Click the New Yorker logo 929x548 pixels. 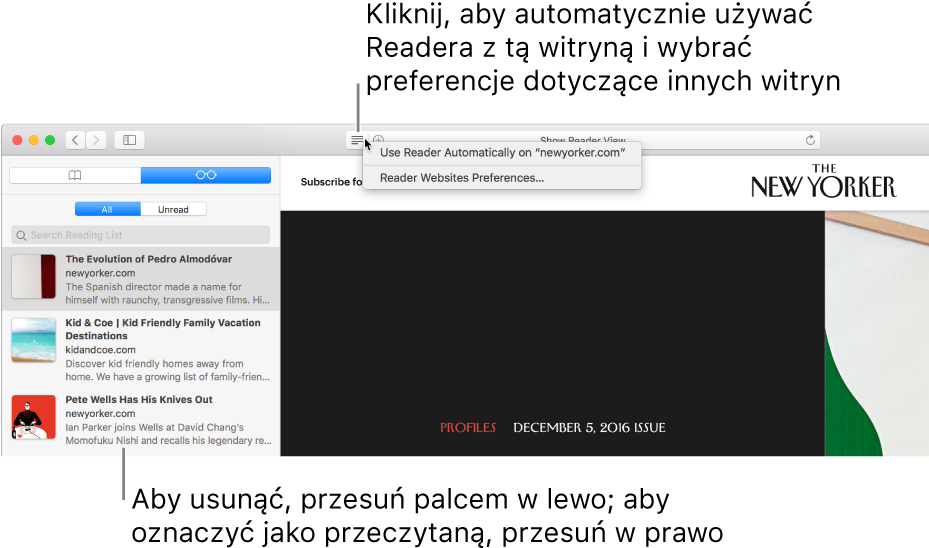tap(824, 181)
